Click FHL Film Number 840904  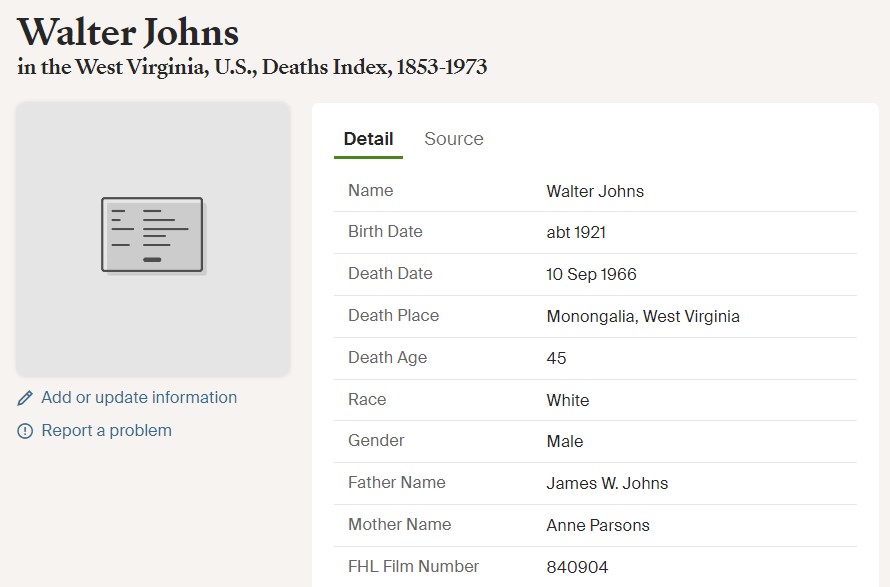pyautogui.click(x=577, y=567)
